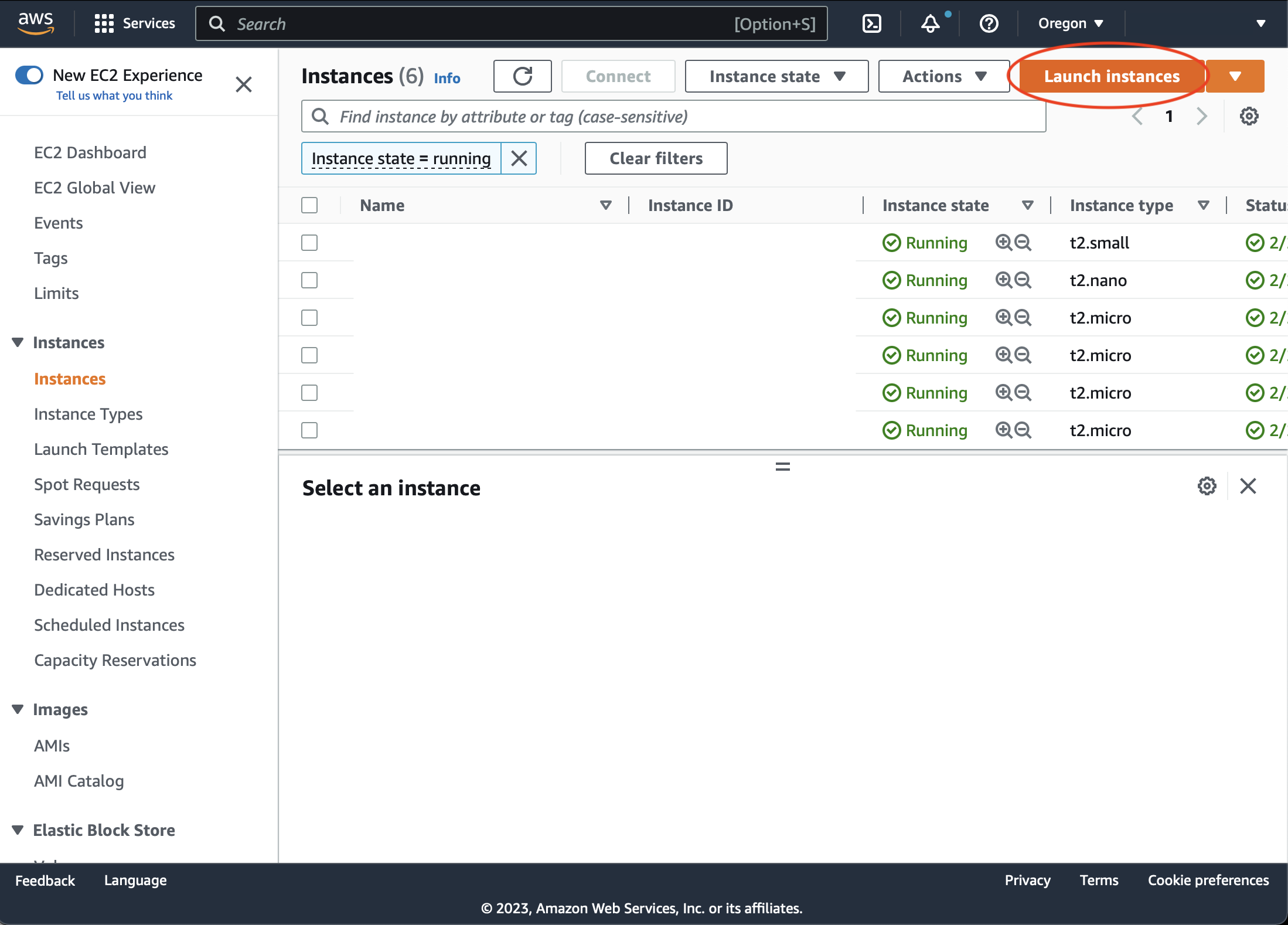Open the account menu dropdown arrow
The width and height of the screenshot is (1288, 925).
(1261, 23)
